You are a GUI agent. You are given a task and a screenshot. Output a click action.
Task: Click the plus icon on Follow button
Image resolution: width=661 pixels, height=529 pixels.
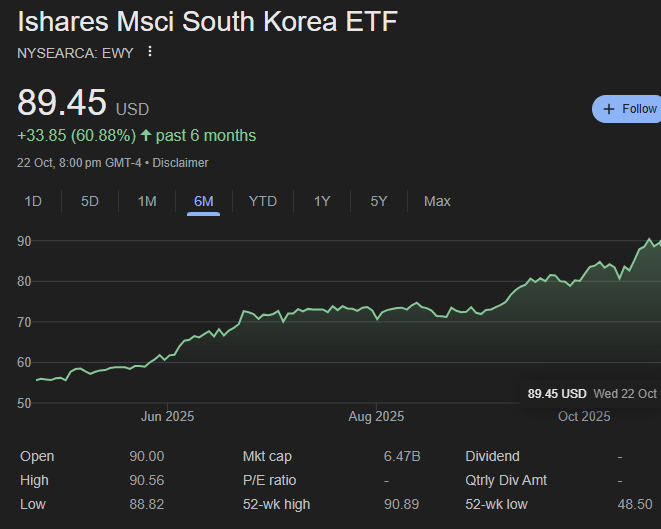tap(609, 109)
